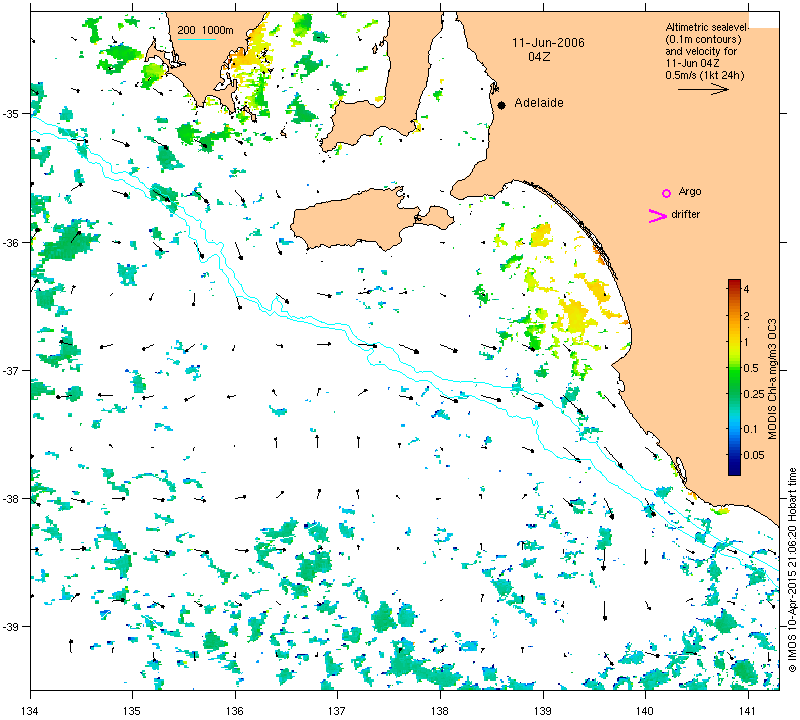The image size is (800, 720).
Task: Click the colorbar value '0.05'
Action: click(x=754, y=455)
